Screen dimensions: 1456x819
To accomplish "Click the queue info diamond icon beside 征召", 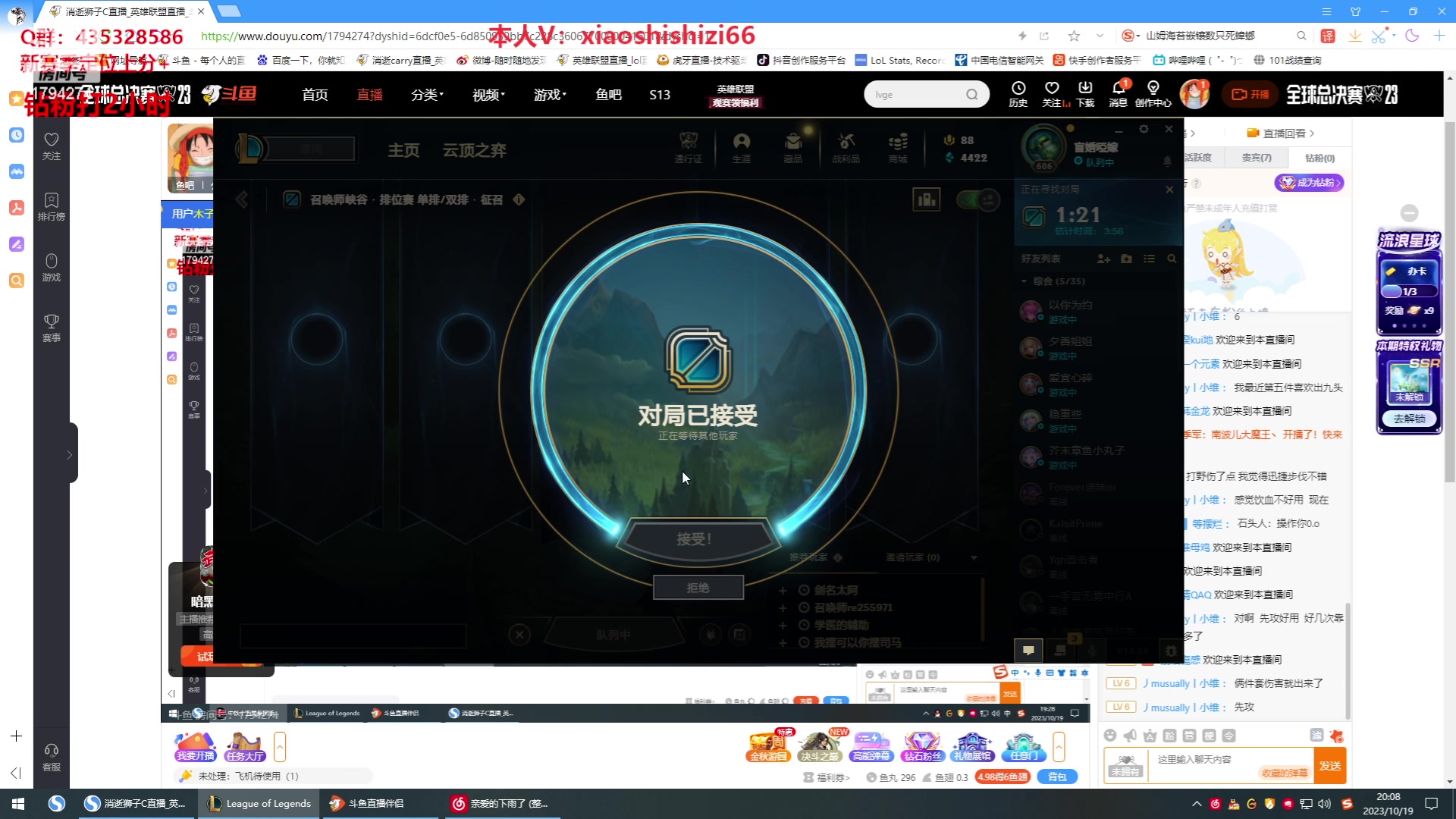I will pyautogui.click(x=519, y=199).
